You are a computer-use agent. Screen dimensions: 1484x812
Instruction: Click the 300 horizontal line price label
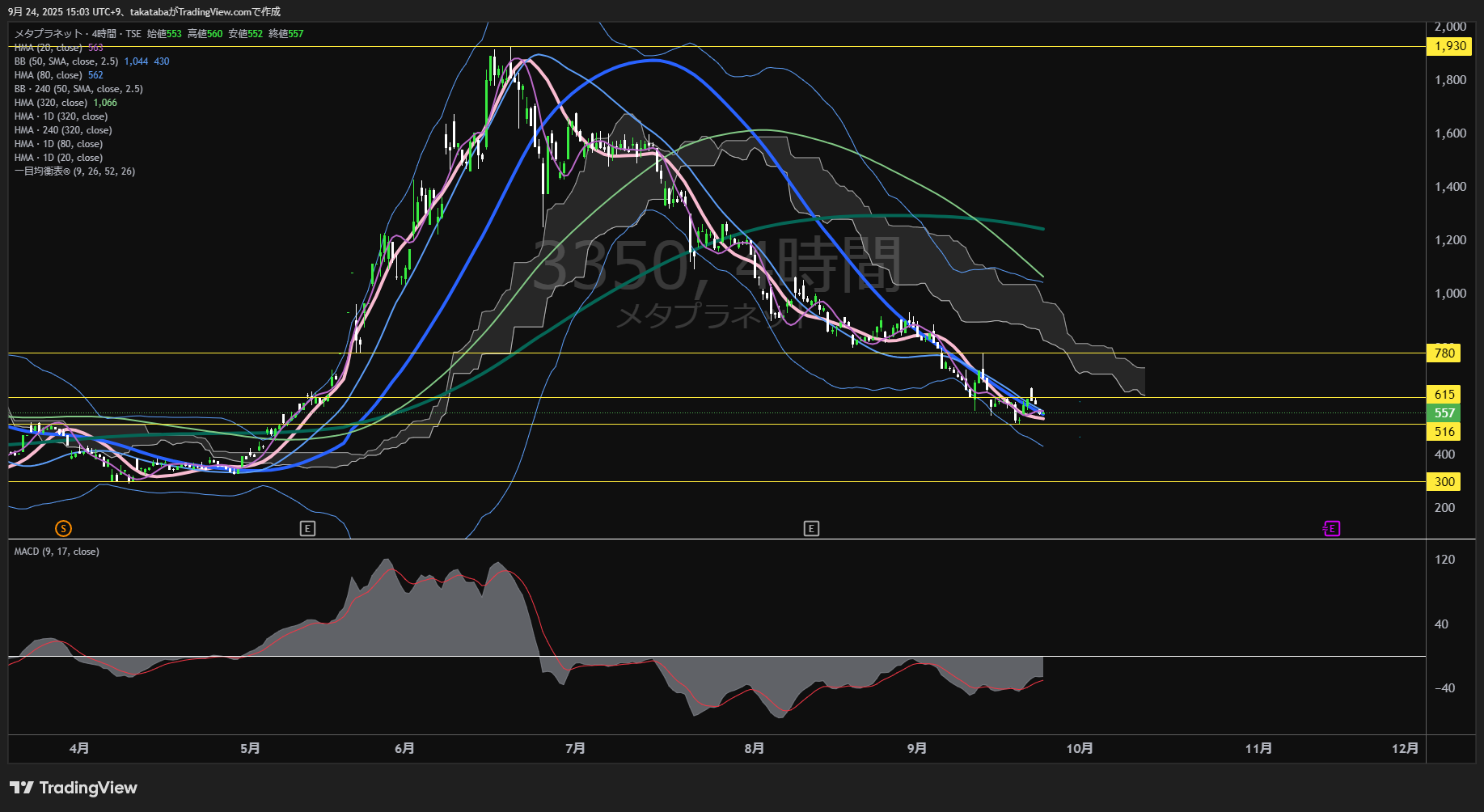coord(1444,482)
